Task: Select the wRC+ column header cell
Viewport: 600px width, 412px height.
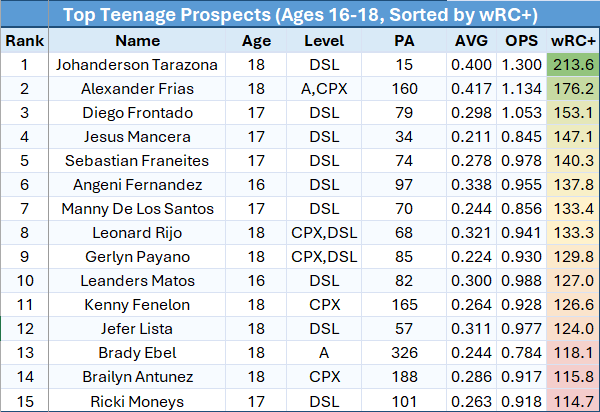Action: pos(573,41)
